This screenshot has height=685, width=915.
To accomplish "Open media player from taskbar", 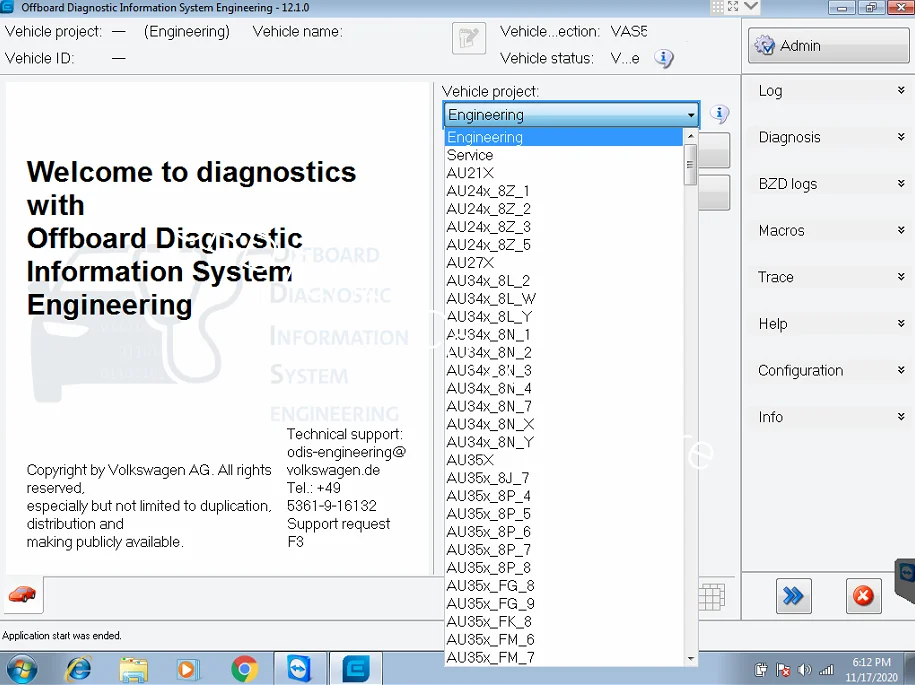I will point(188,669).
